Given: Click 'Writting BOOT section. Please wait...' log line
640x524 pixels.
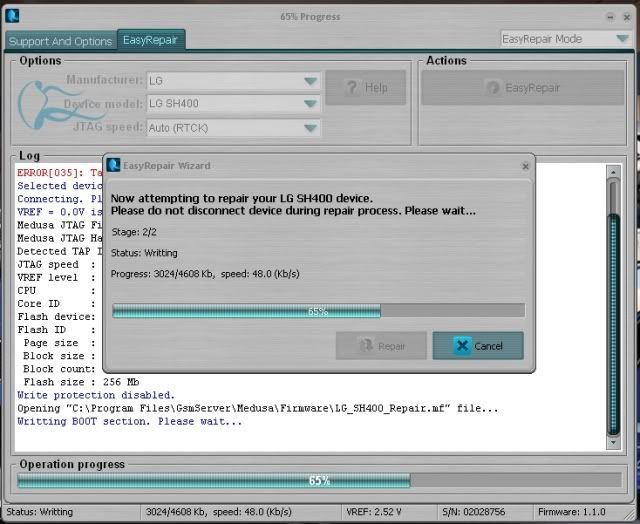Looking at the screenshot, I should point(129,421).
